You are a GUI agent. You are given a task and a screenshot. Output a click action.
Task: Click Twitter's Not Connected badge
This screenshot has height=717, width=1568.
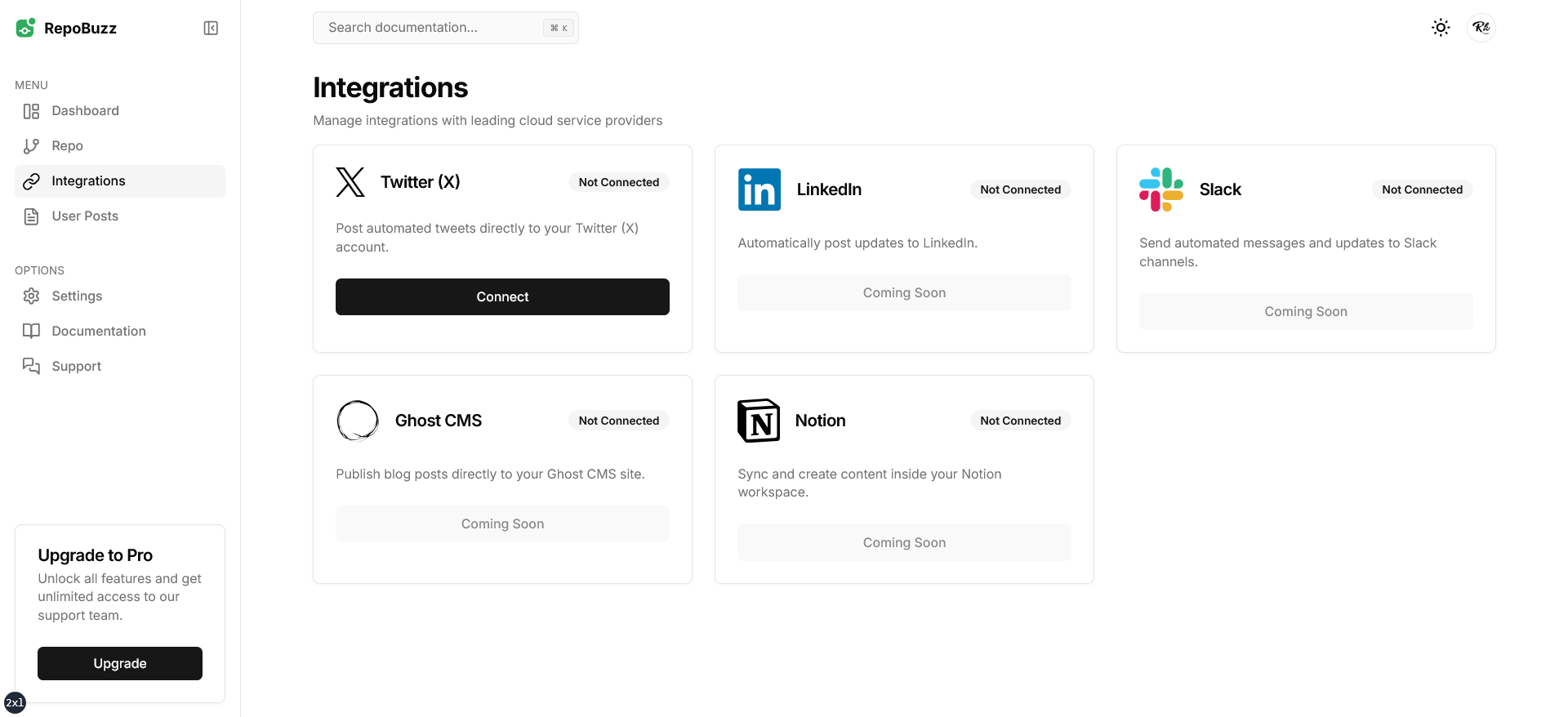(x=619, y=182)
